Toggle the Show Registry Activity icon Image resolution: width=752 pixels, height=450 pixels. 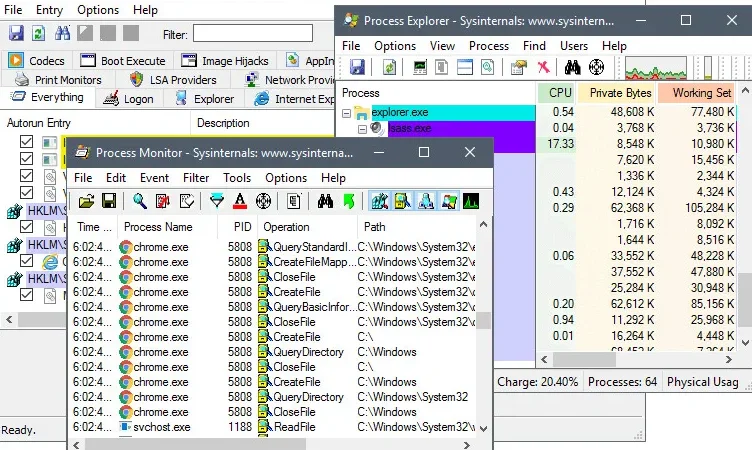coord(379,201)
